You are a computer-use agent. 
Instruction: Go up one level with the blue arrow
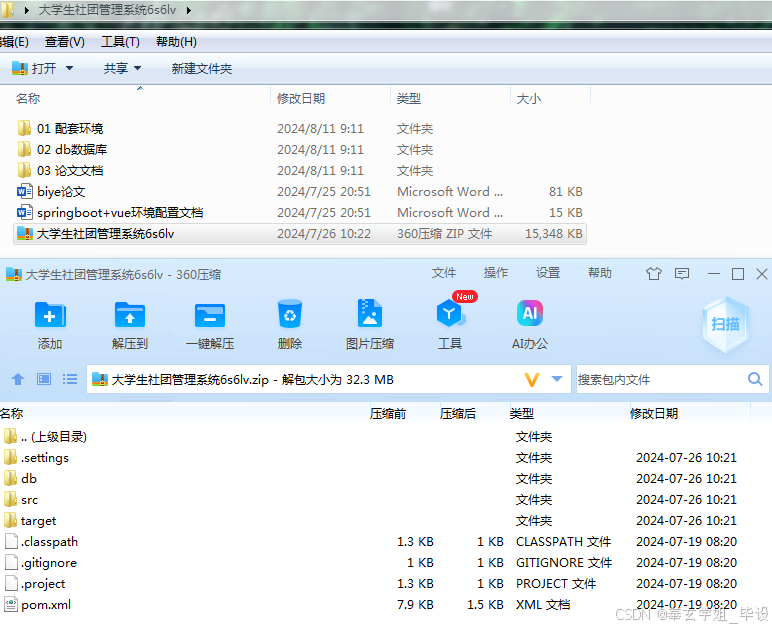point(18,379)
